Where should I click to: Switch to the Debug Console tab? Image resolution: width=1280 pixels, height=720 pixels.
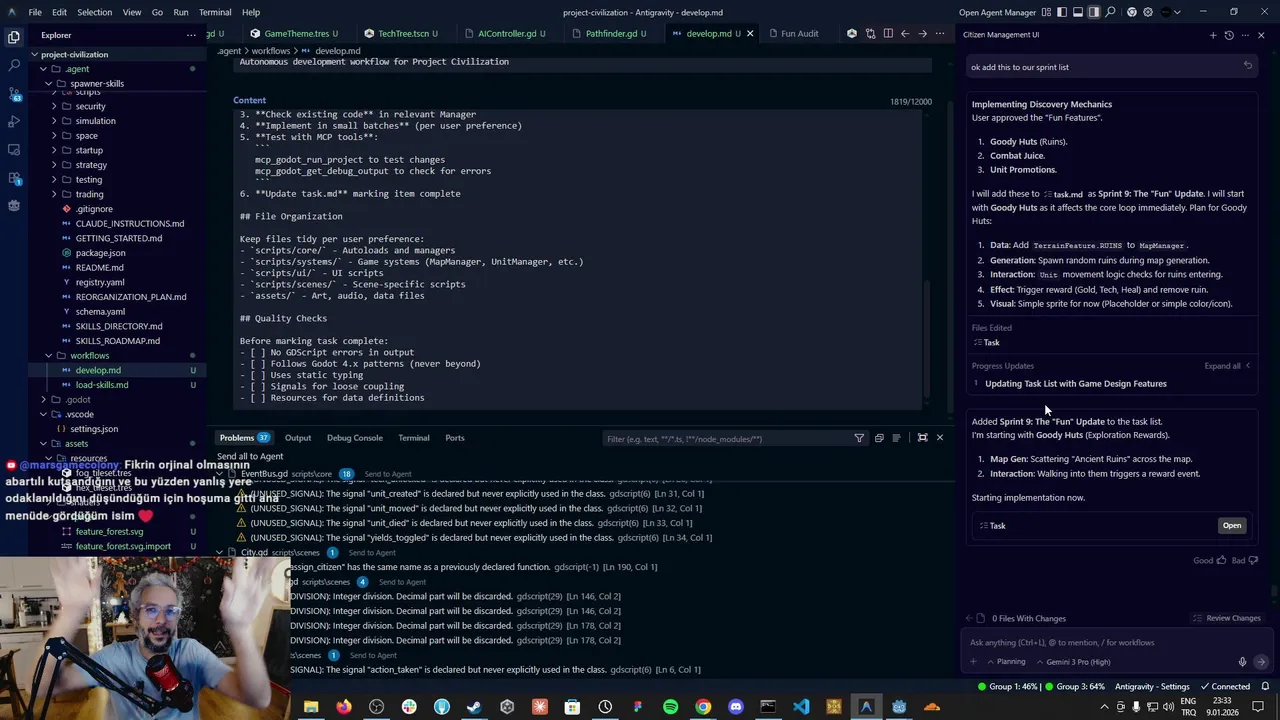tap(354, 438)
